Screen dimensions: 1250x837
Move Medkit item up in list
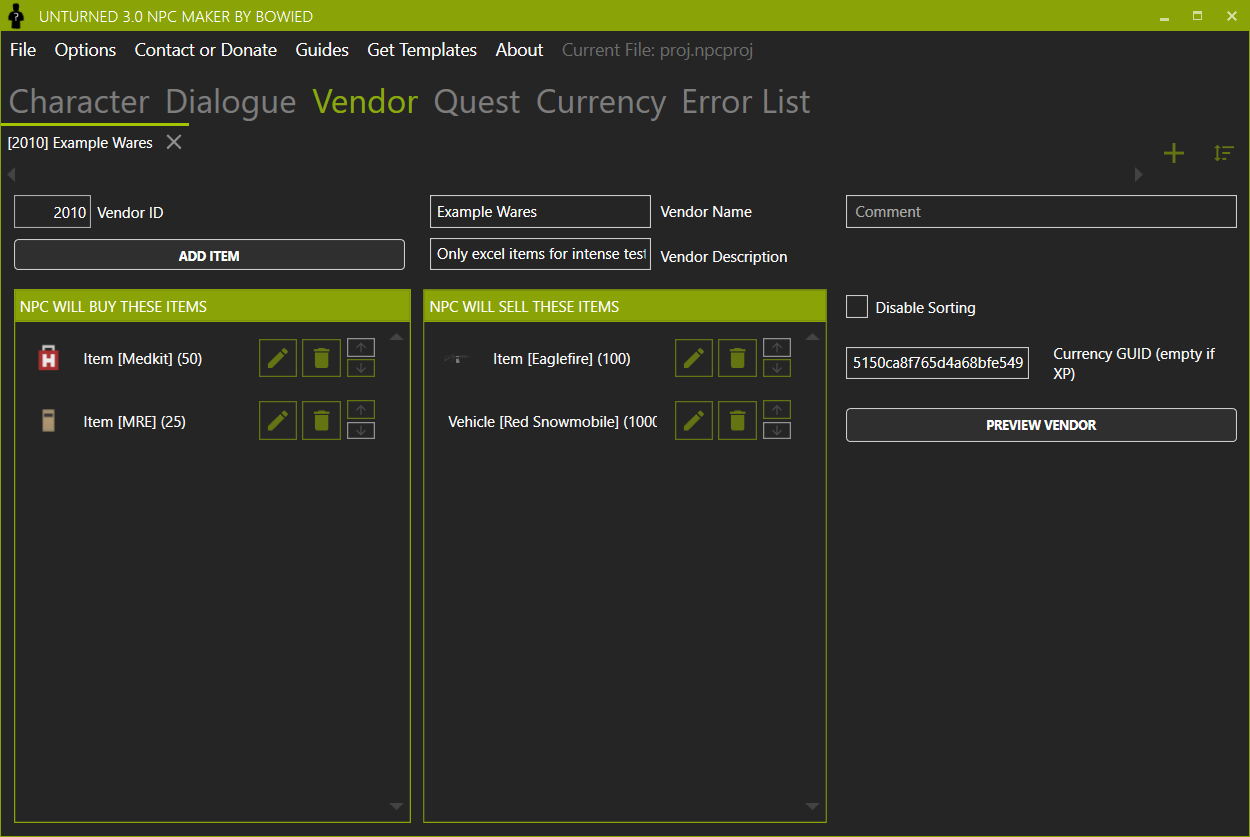point(361,347)
